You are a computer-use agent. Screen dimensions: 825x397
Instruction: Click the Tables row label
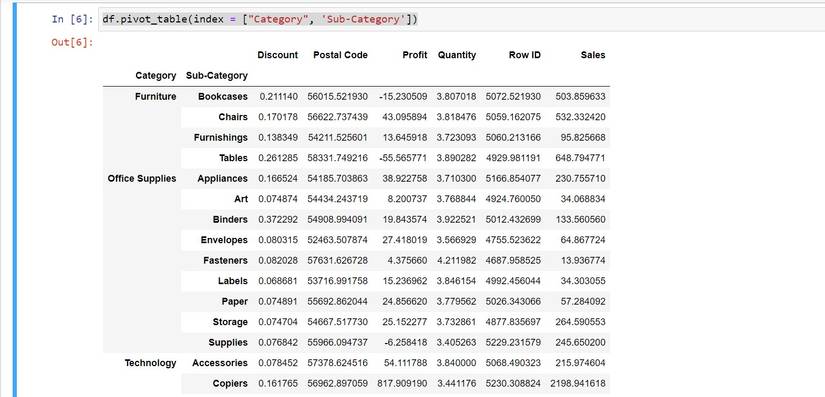coord(234,158)
